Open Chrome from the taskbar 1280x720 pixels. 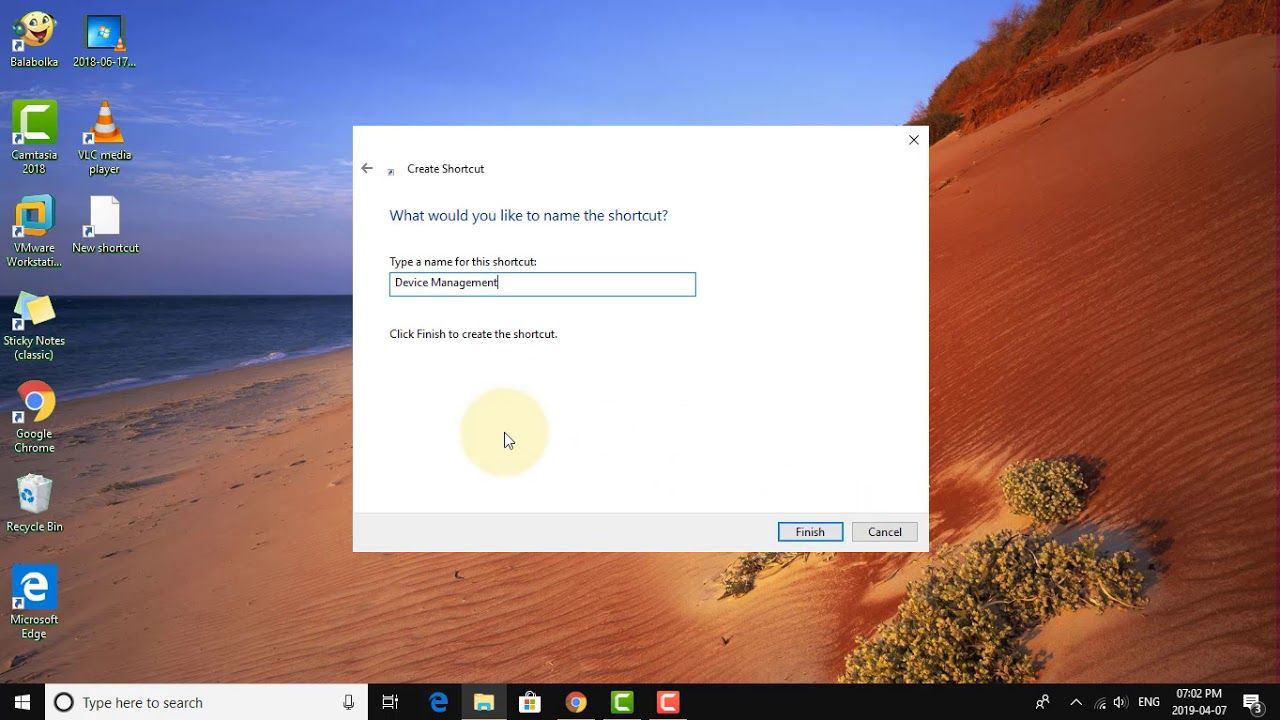(576, 702)
